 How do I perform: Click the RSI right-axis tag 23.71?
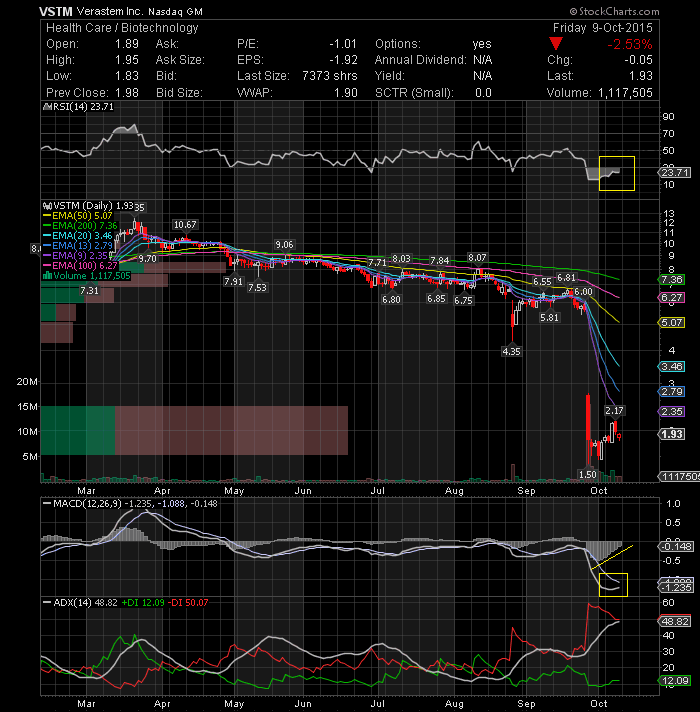[675, 173]
